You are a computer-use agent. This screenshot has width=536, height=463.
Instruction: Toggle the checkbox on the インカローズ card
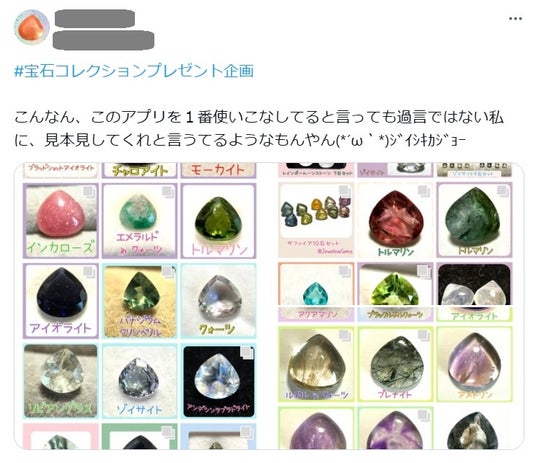89,192
